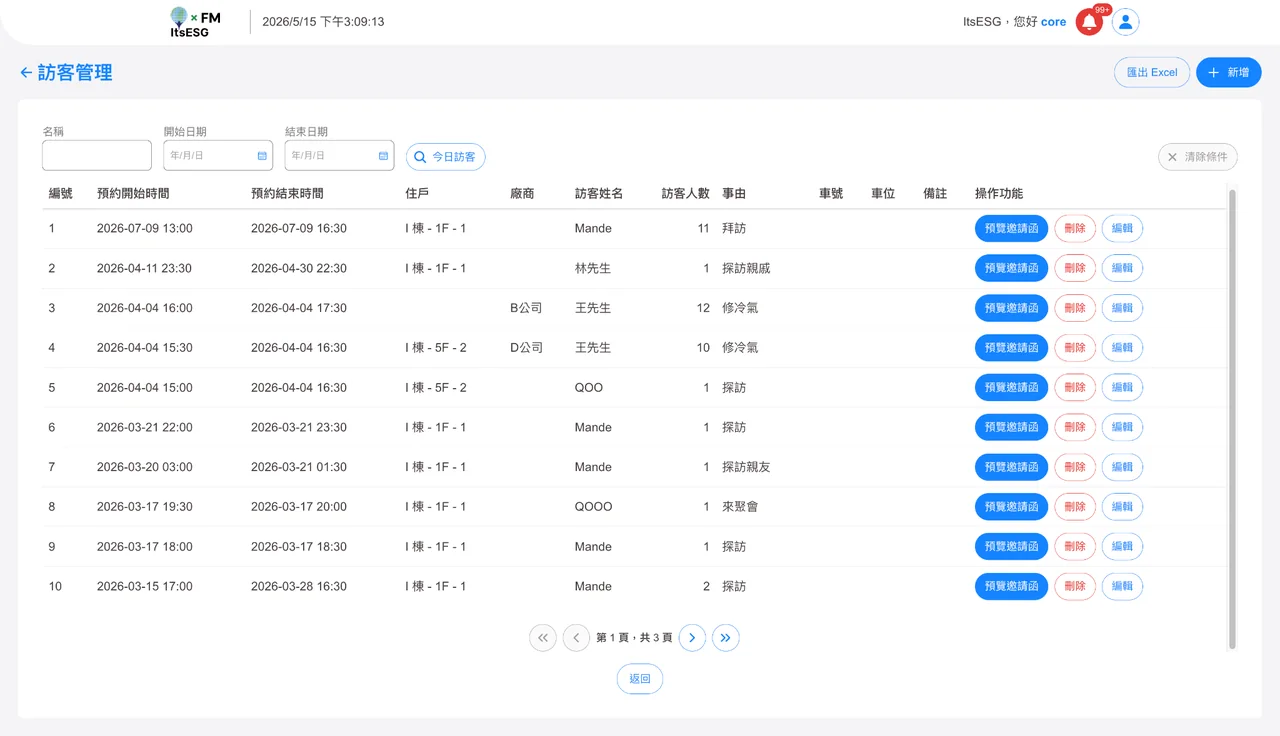The width and height of the screenshot is (1280, 736).
Task: Click 2026-03-28 16:30 end time cell
Action: 299,586
